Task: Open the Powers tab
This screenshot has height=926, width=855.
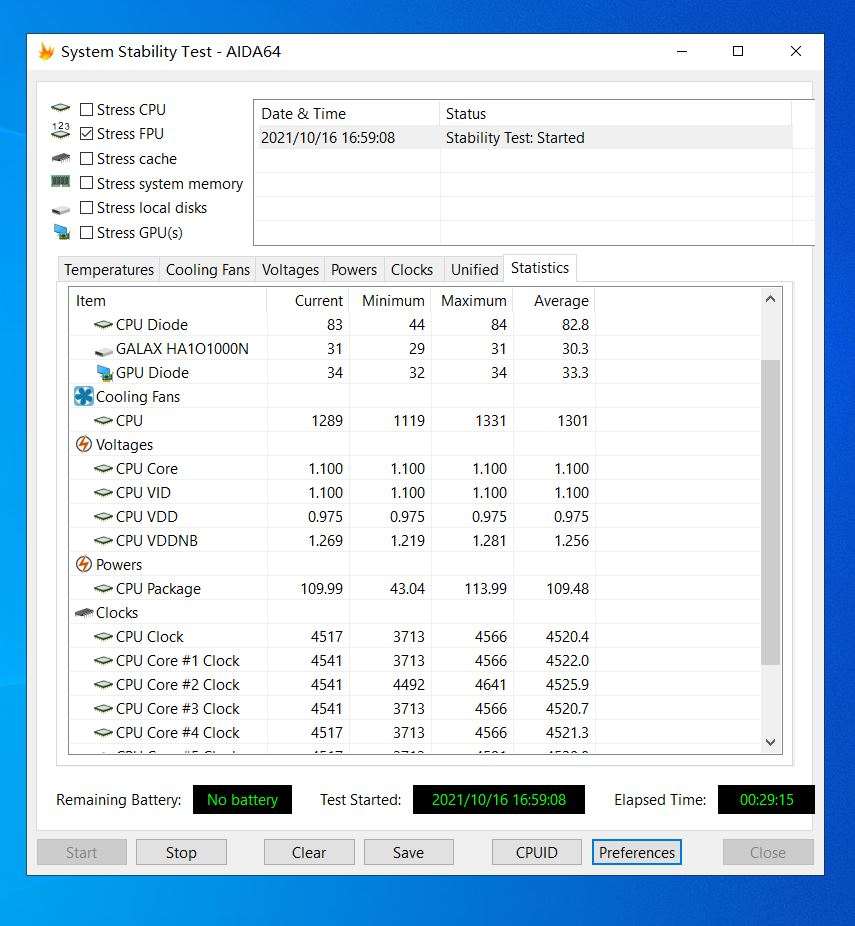Action: coord(354,269)
